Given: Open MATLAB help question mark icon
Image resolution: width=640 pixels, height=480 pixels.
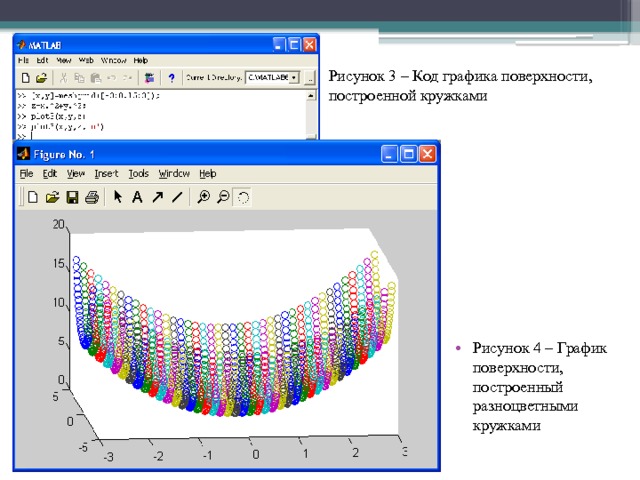Looking at the screenshot, I should [x=171, y=77].
